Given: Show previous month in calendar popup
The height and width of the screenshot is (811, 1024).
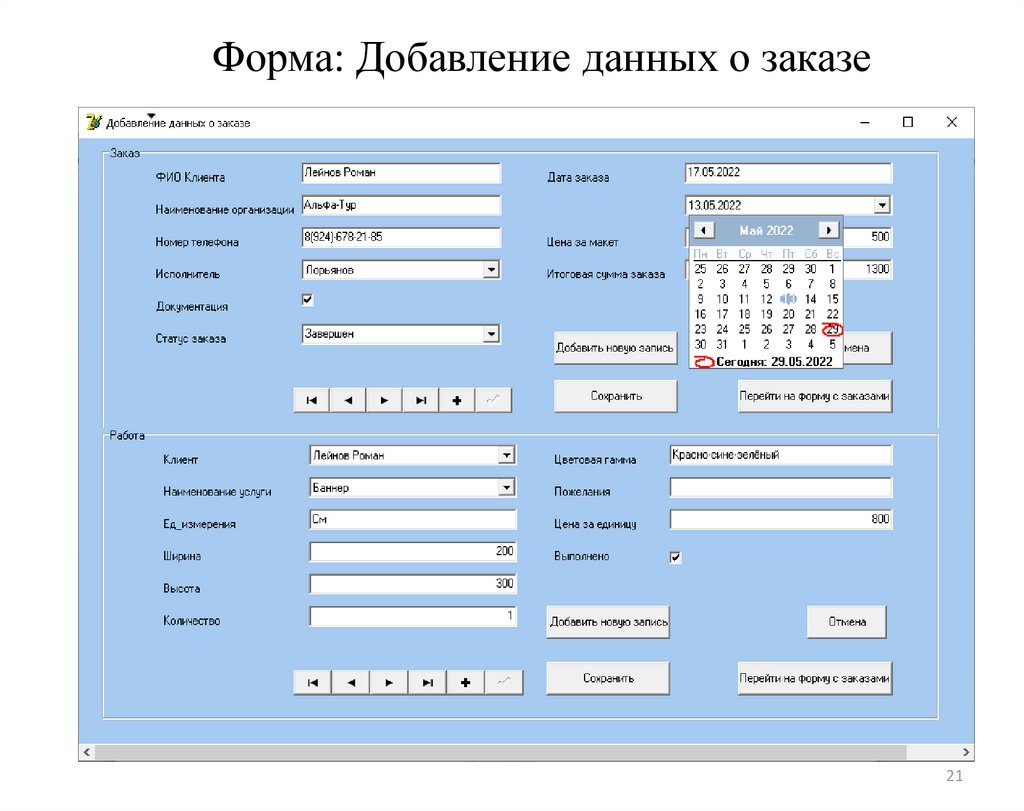Looking at the screenshot, I should tap(704, 230).
